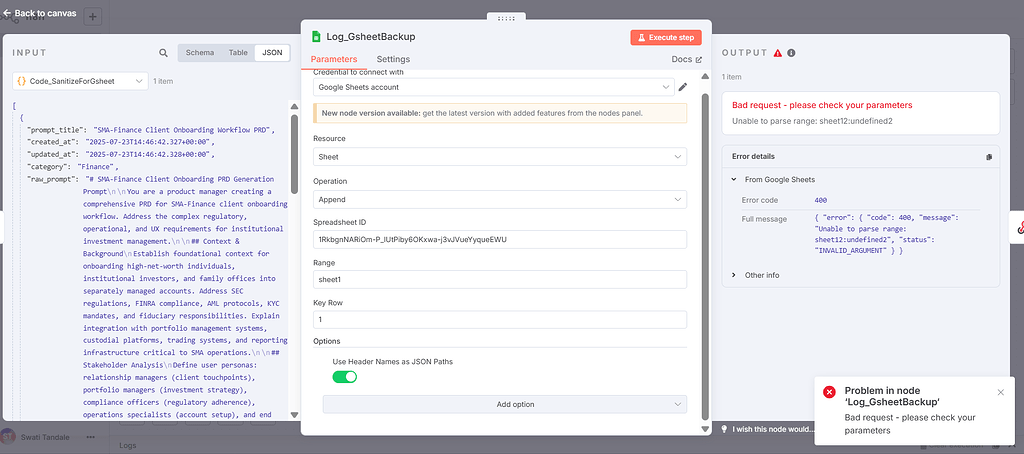Click the Google Sheets node icon
The image size is (1024, 454).
click(316, 37)
